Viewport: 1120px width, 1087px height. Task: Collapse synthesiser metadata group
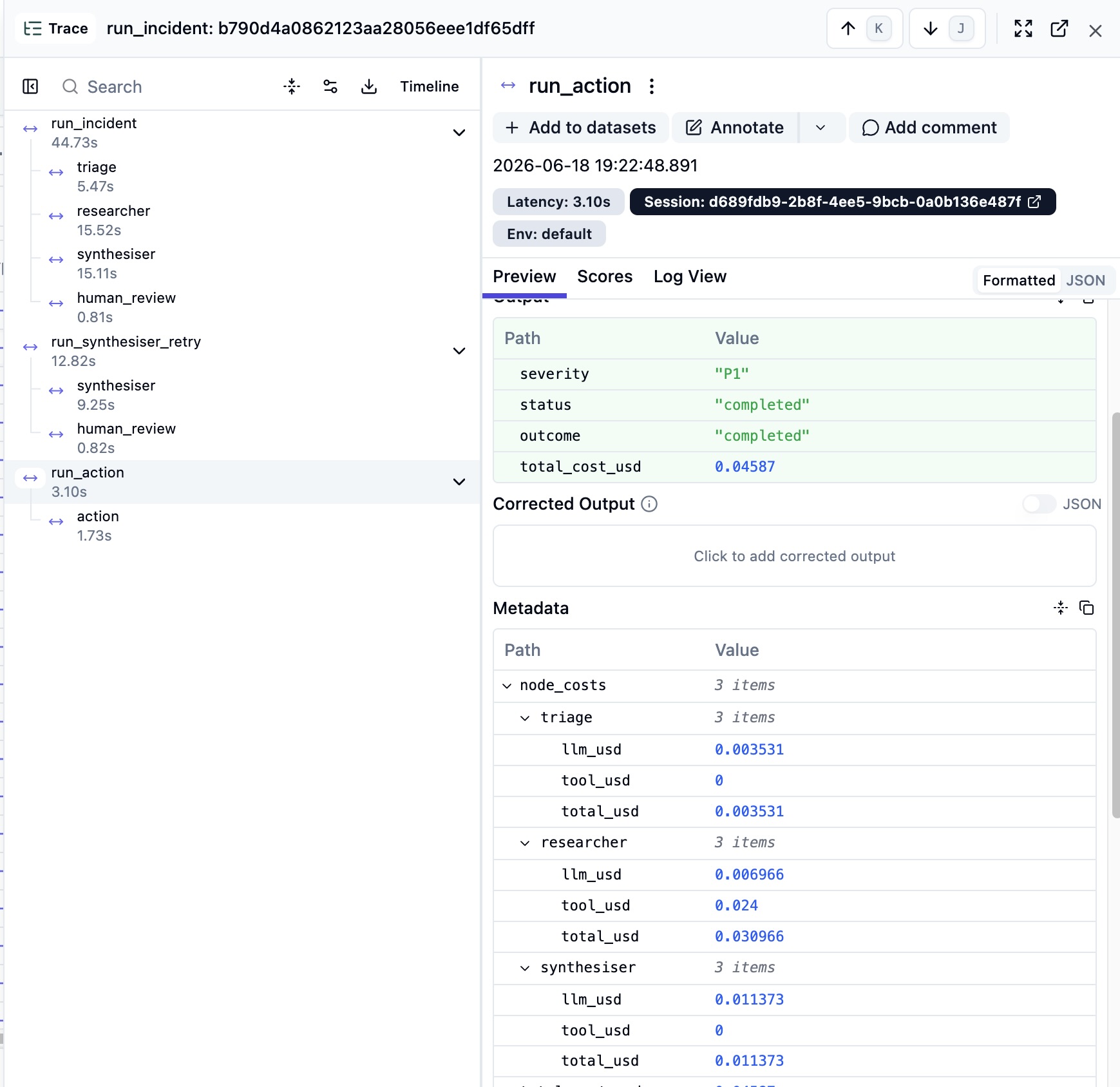tap(525, 968)
